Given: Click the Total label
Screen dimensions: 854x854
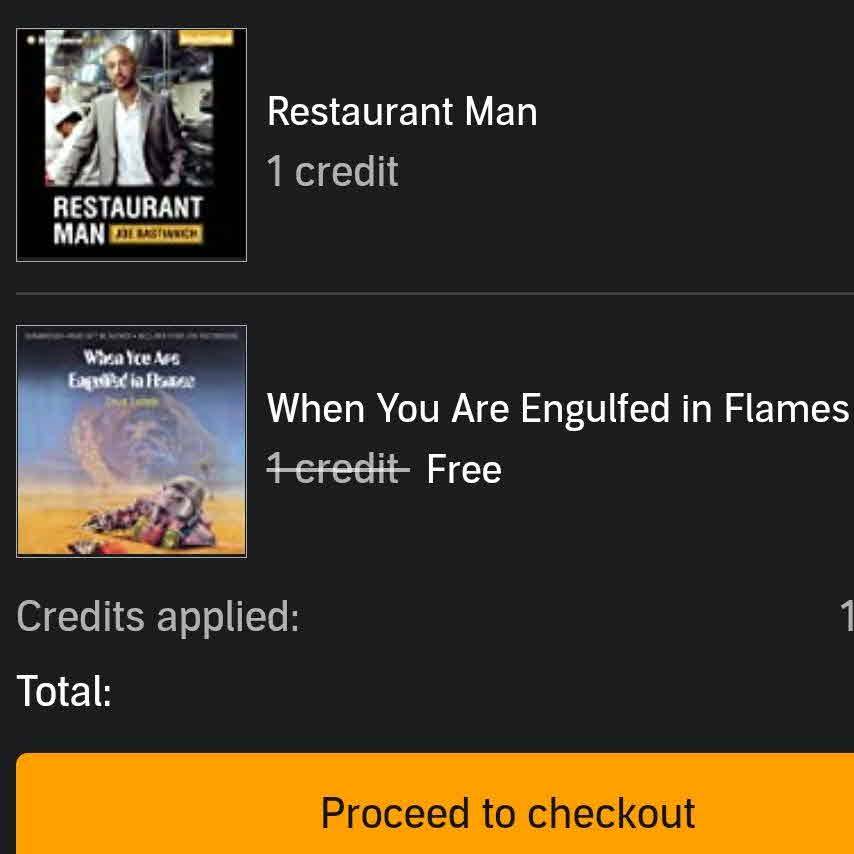Looking at the screenshot, I should [64, 691].
